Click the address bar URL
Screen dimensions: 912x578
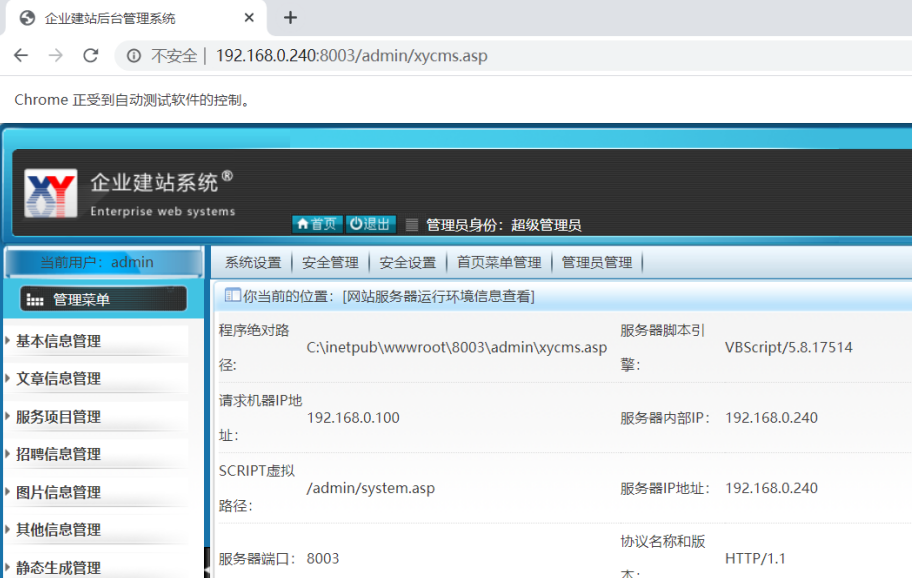351,56
